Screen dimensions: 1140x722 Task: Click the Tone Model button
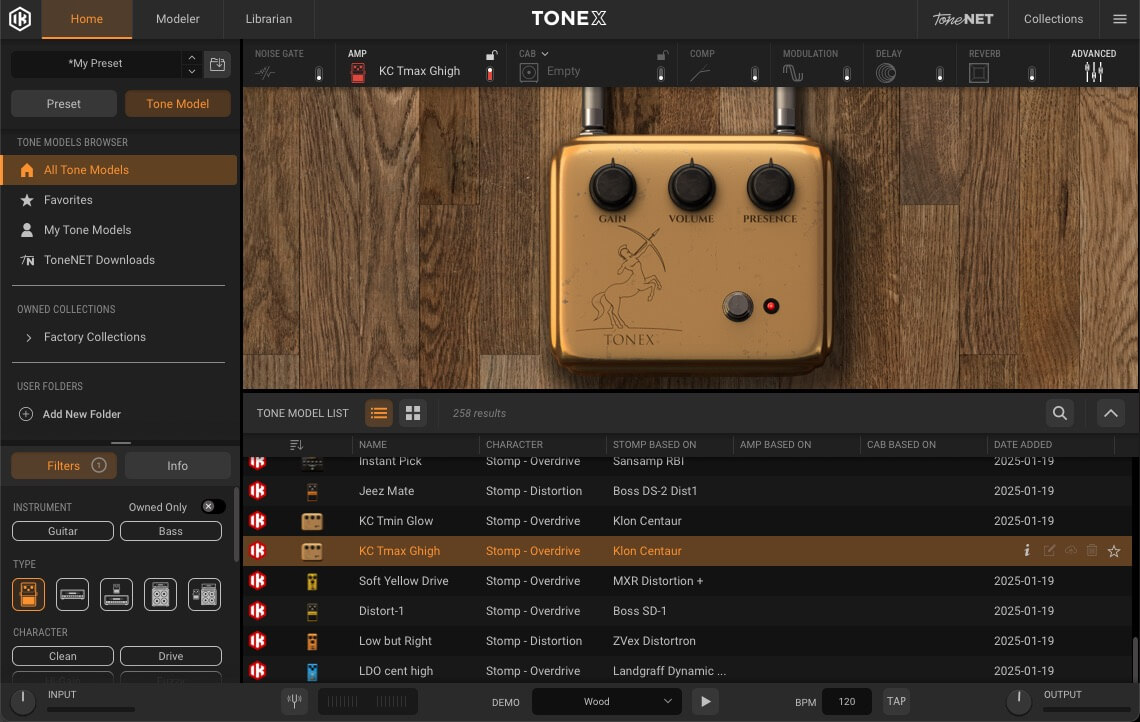click(x=178, y=103)
